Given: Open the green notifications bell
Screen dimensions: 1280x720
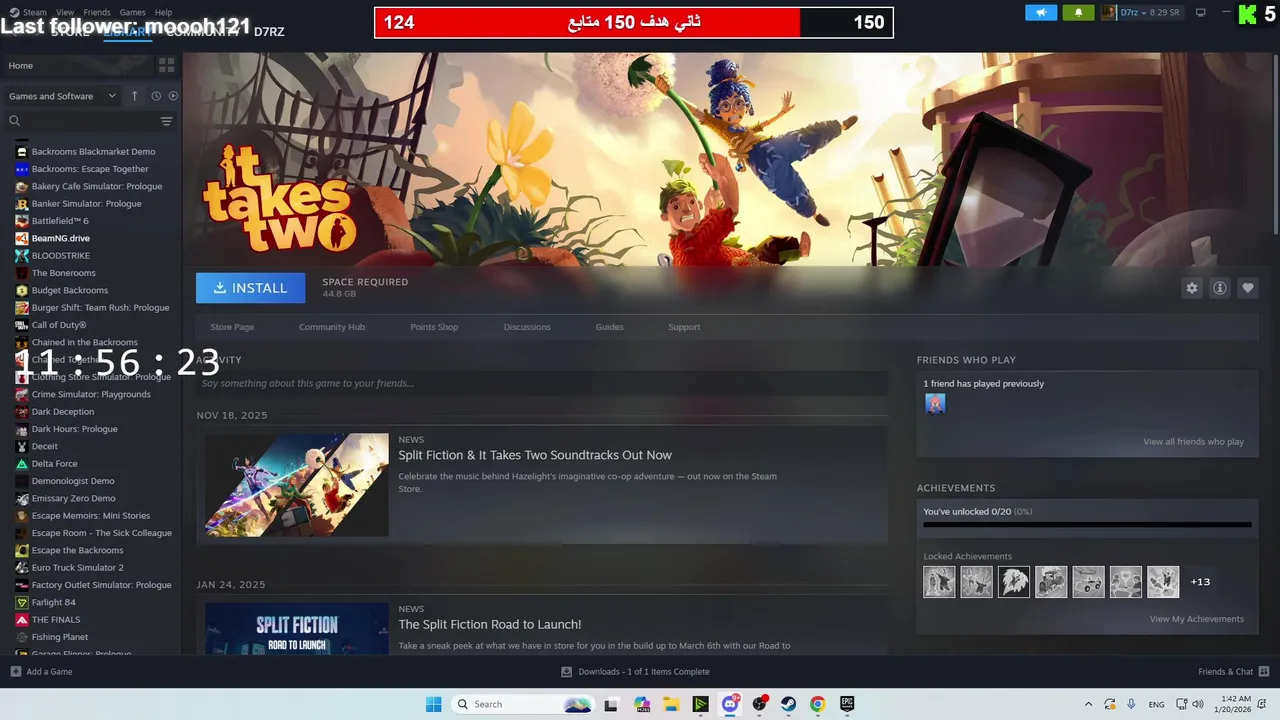Looking at the screenshot, I should tap(1078, 13).
